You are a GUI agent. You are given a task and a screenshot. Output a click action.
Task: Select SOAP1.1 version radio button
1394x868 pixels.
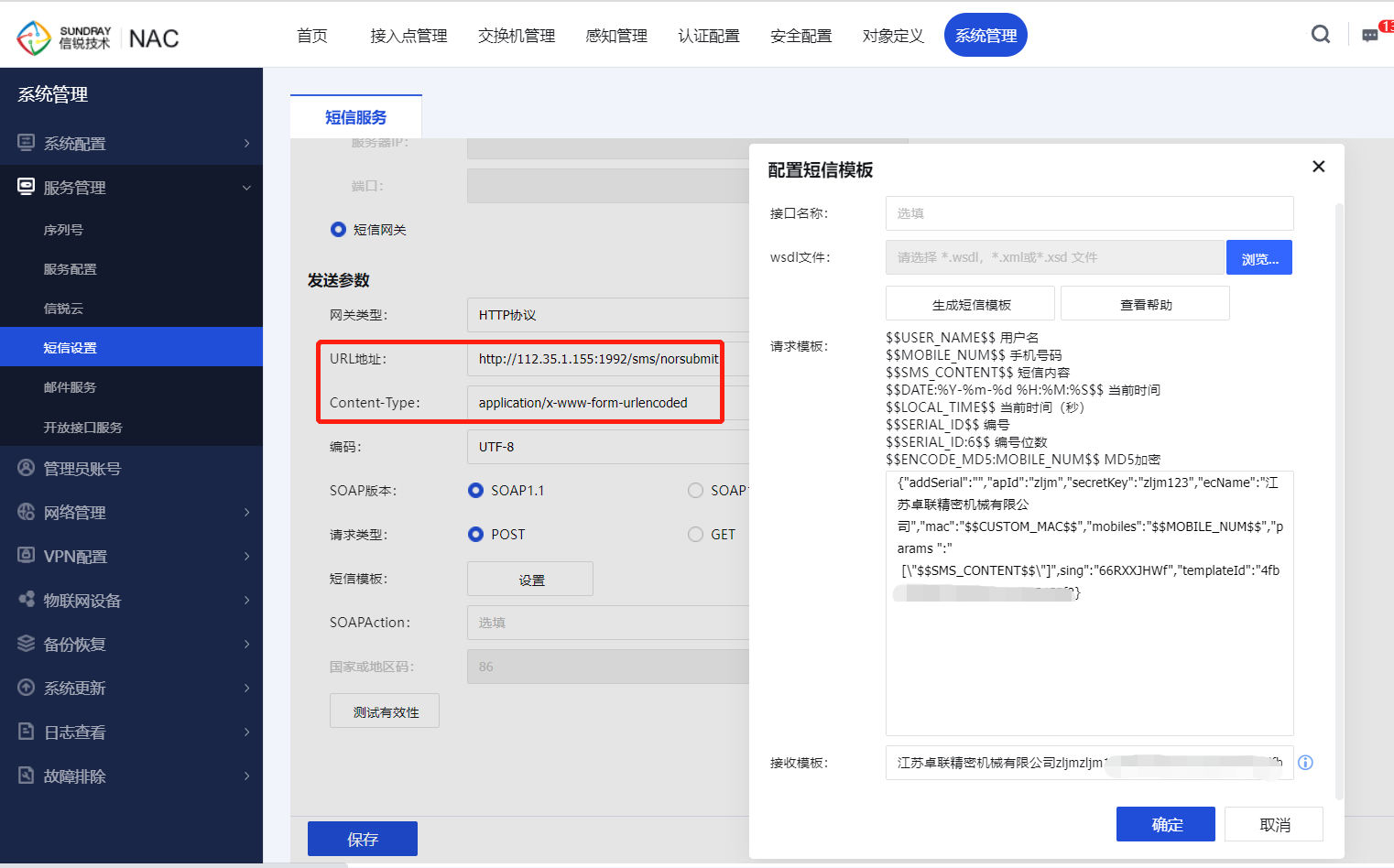[x=475, y=491]
